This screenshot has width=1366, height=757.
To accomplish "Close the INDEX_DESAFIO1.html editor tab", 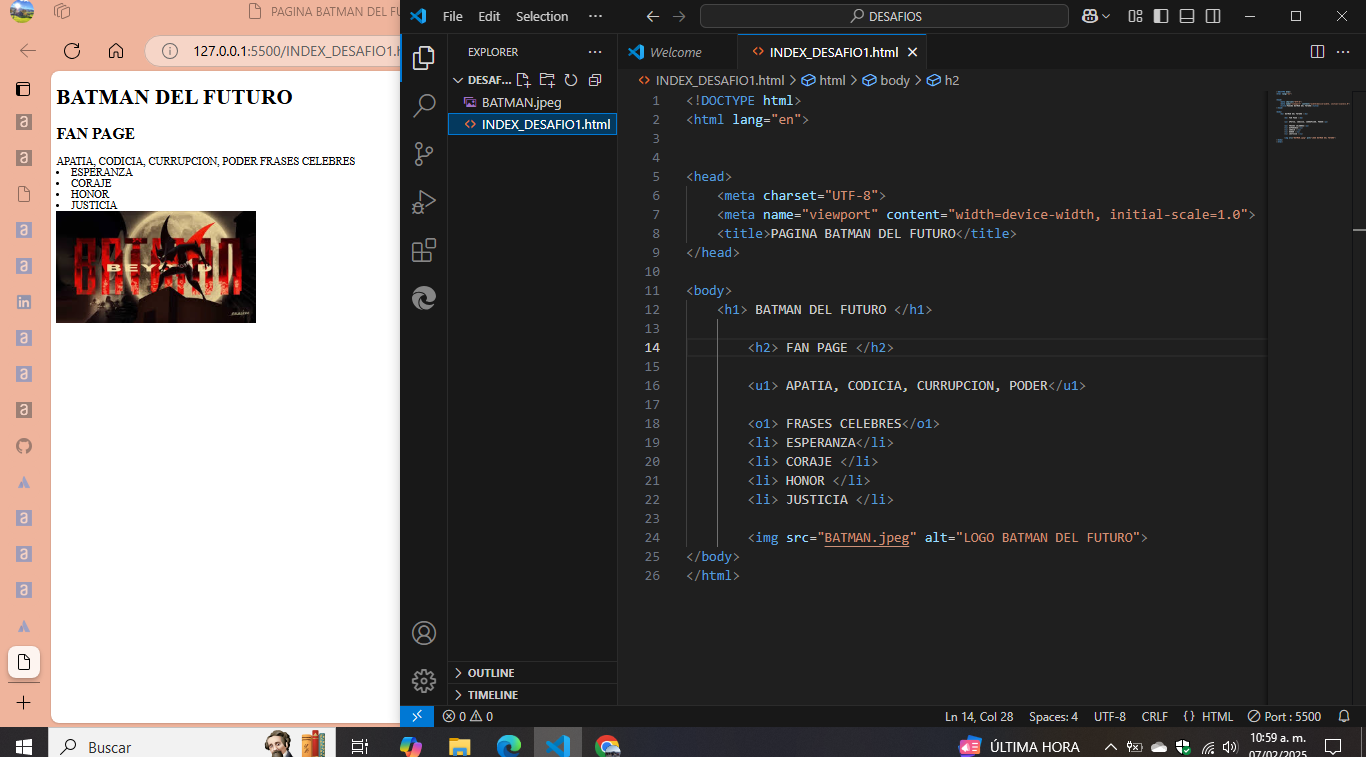I will point(912,52).
